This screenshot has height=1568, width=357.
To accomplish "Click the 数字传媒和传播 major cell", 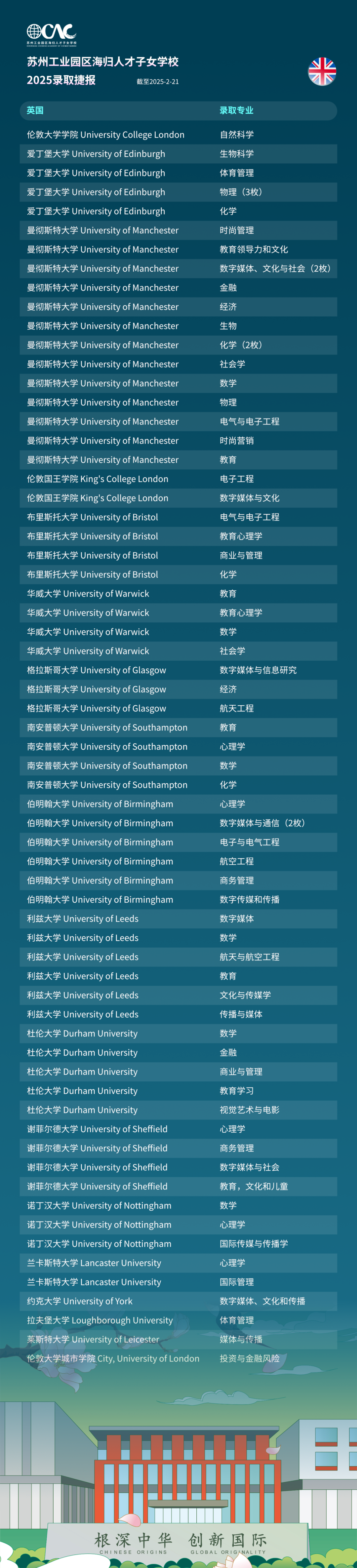I will point(249,900).
